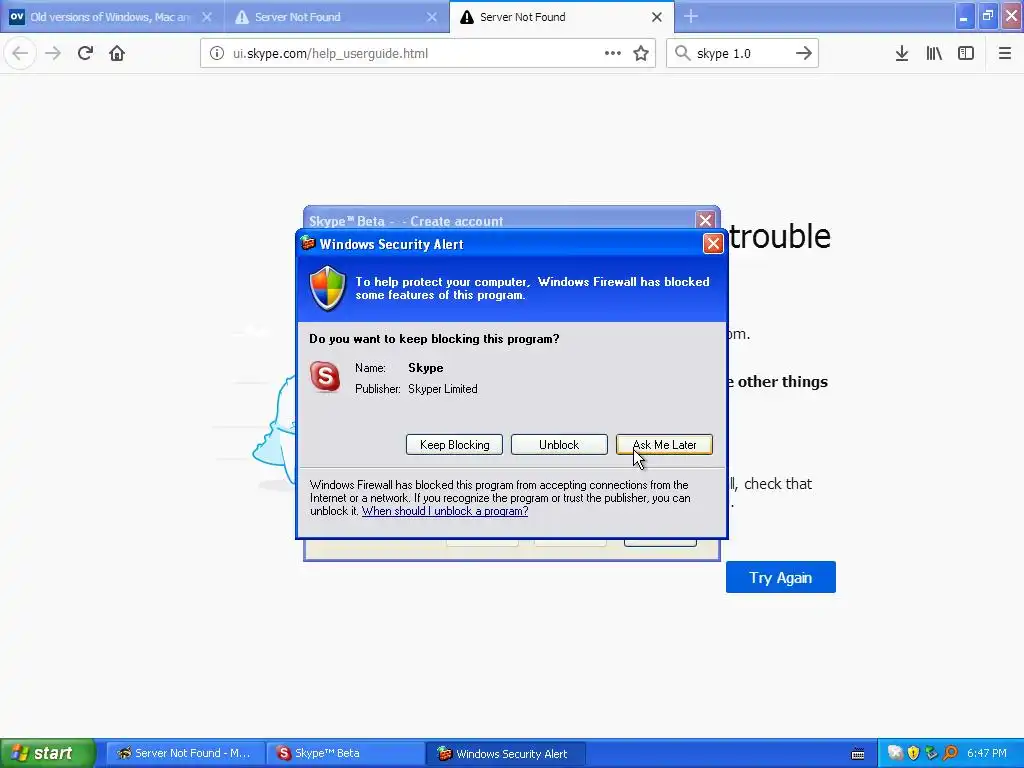Select Skype Beta taskbar button
Screen dimensions: 1024x768
(x=345, y=754)
